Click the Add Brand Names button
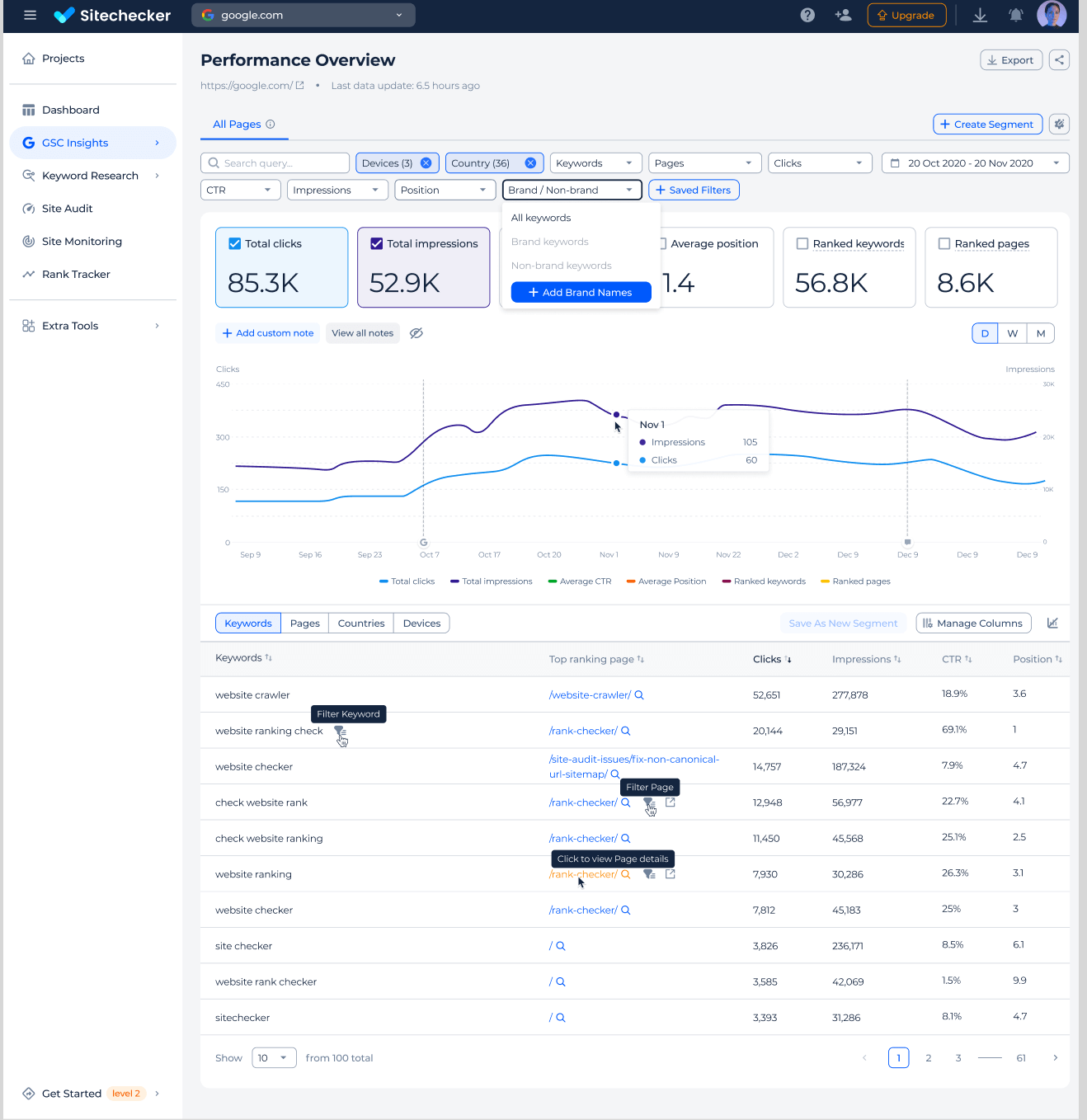Screen dimensions: 1087x1120 click(581, 292)
